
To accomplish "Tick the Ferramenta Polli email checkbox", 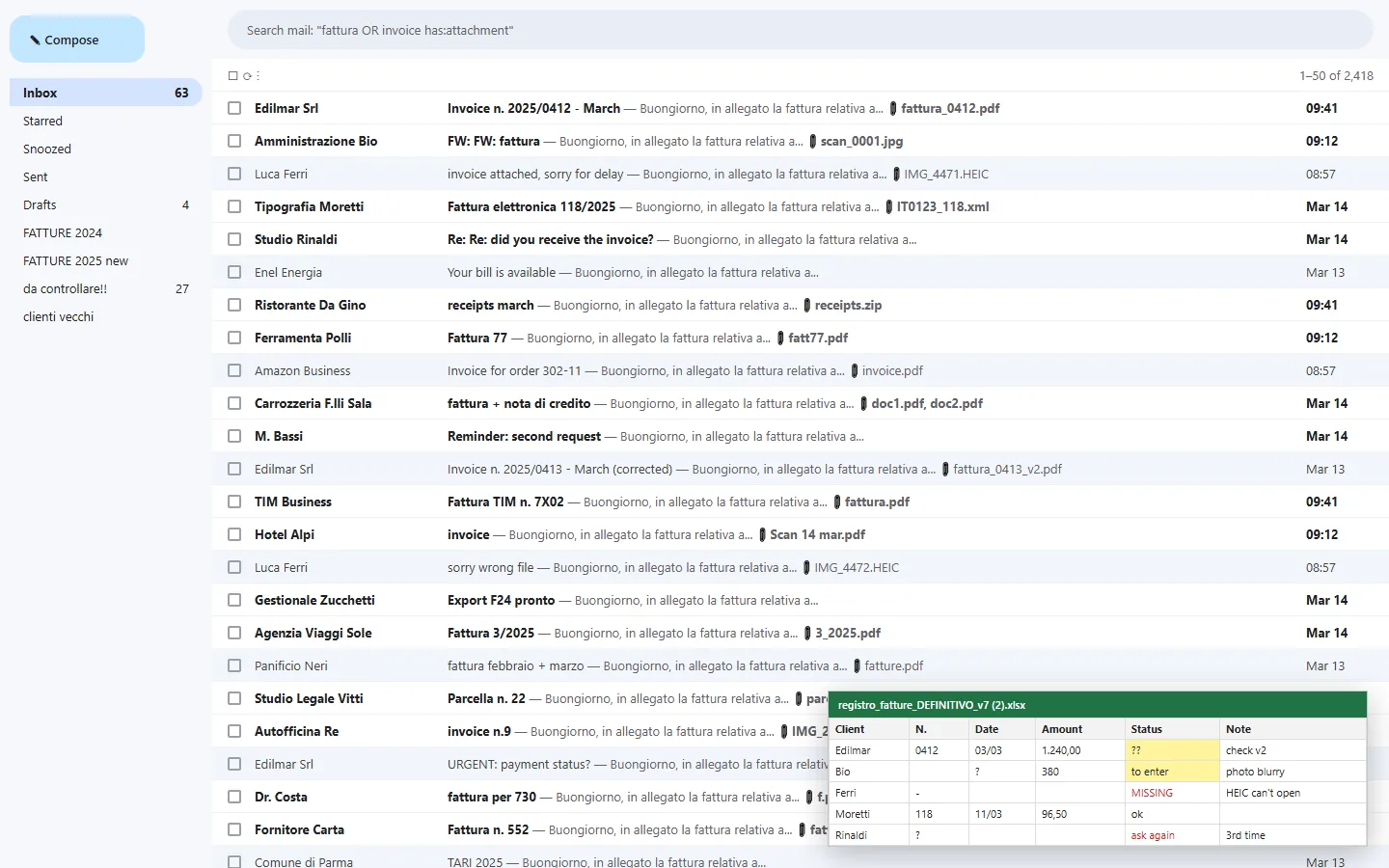I will pyautogui.click(x=234, y=338).
